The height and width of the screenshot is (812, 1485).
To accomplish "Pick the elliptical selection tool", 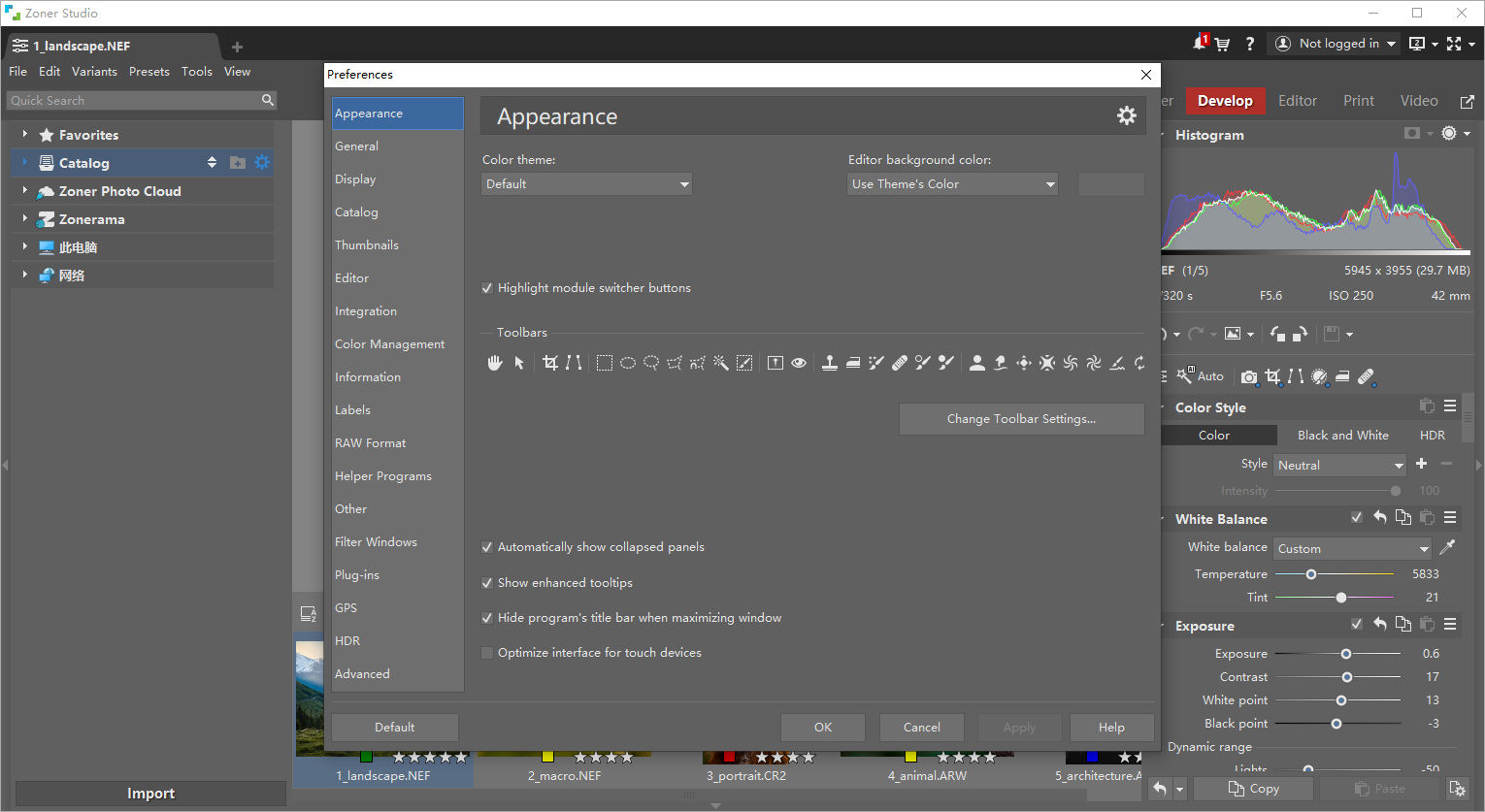I will click(628, 363).
